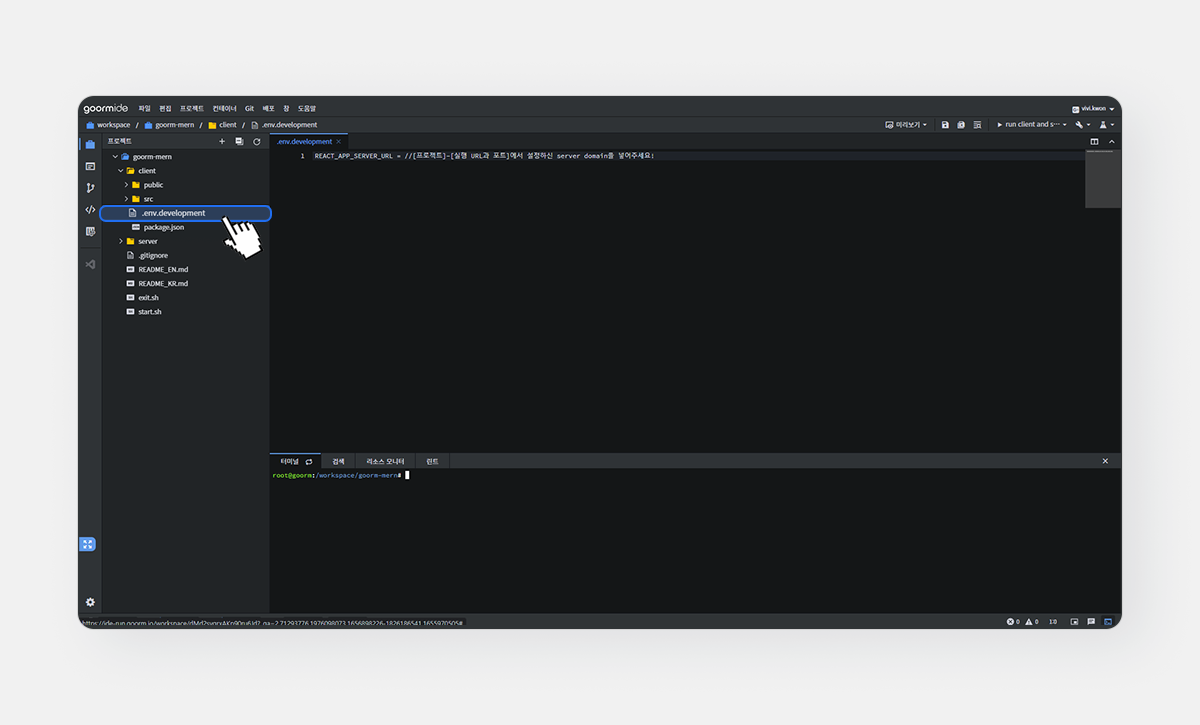Click the Visual Studio logo sidebar icon

(90, 264)
